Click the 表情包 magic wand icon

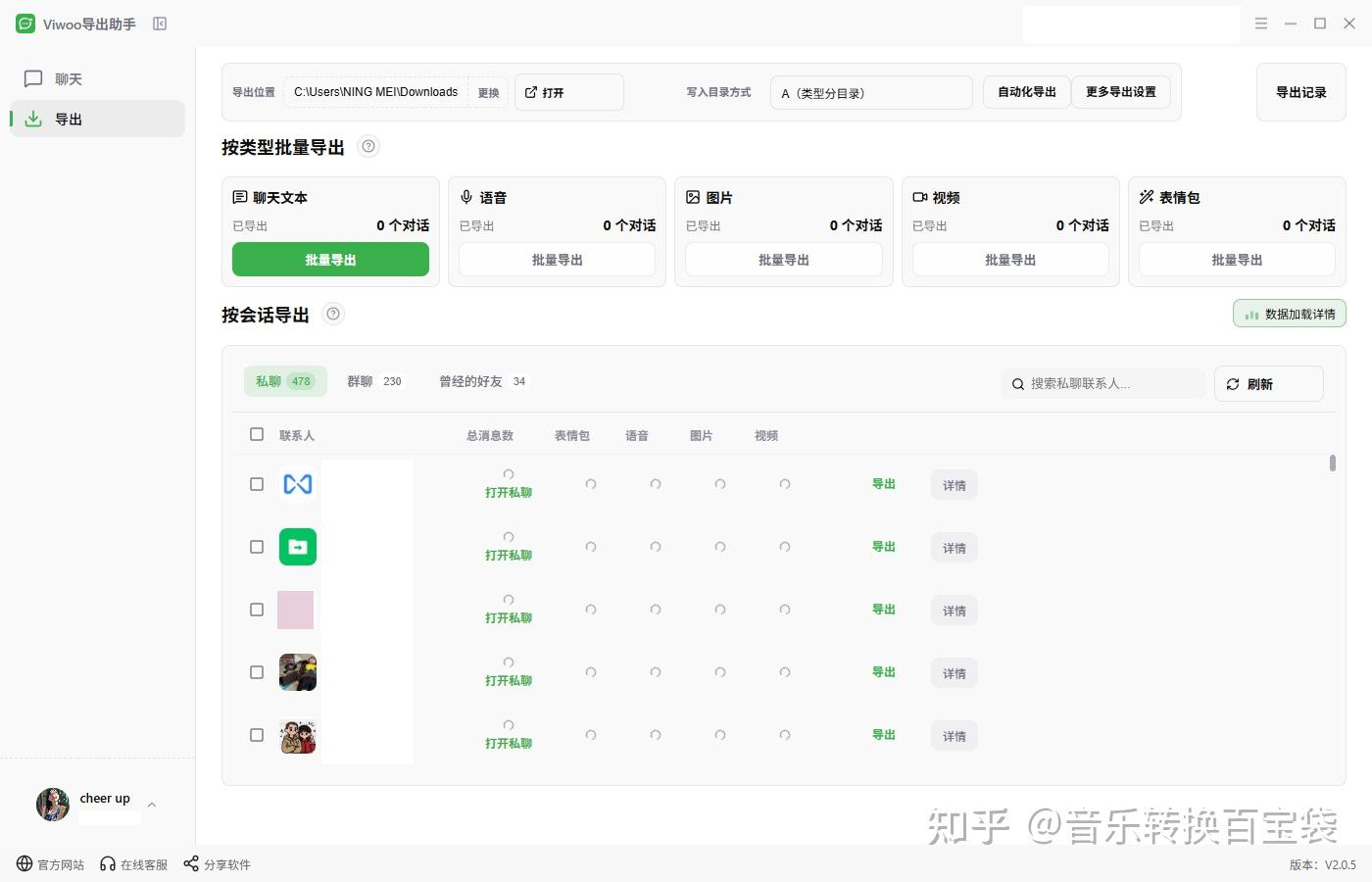(x=1147, y=197)
